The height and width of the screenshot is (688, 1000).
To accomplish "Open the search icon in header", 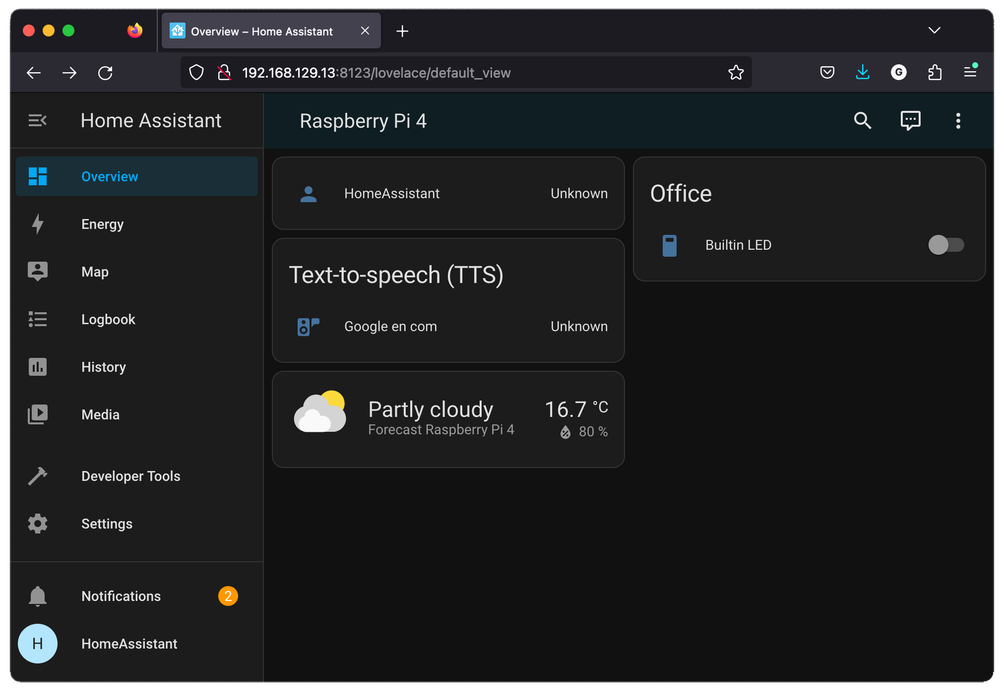I will [862, 121].
